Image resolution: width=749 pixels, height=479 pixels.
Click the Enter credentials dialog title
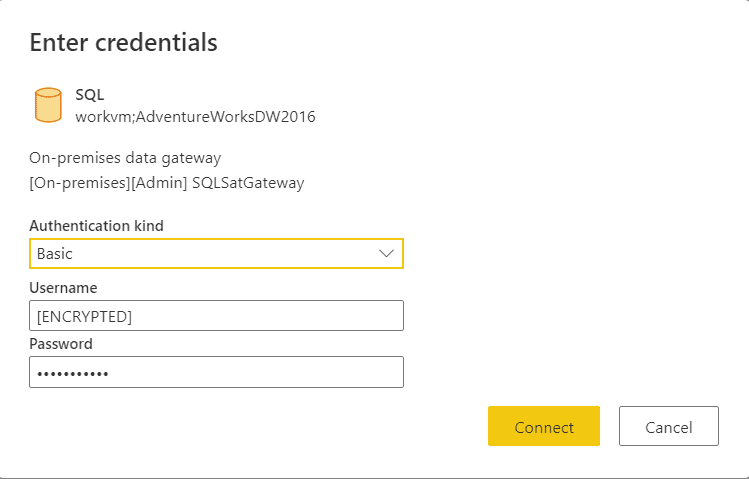point(124,43)
